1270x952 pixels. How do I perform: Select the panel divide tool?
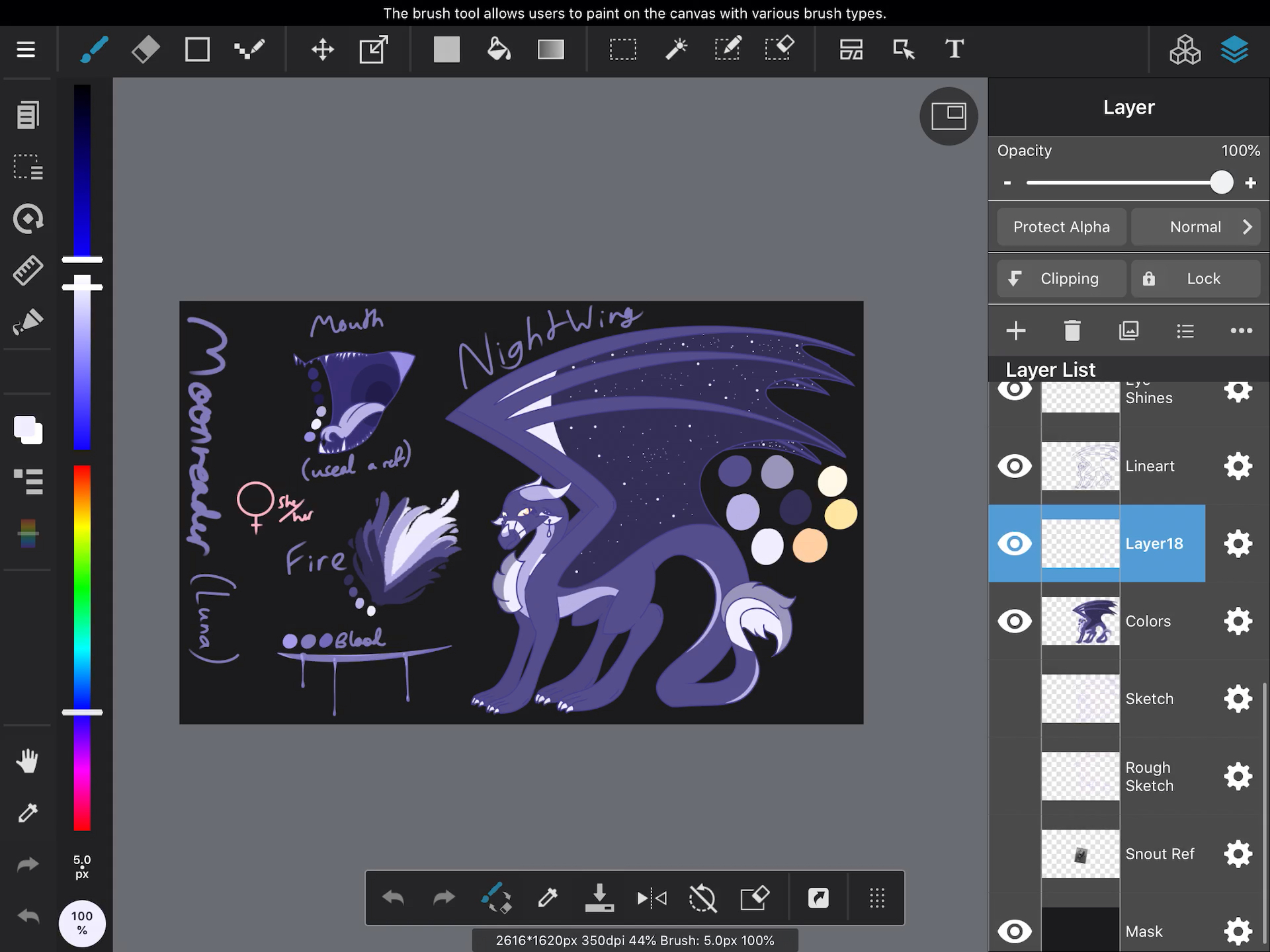click(851, 50)
